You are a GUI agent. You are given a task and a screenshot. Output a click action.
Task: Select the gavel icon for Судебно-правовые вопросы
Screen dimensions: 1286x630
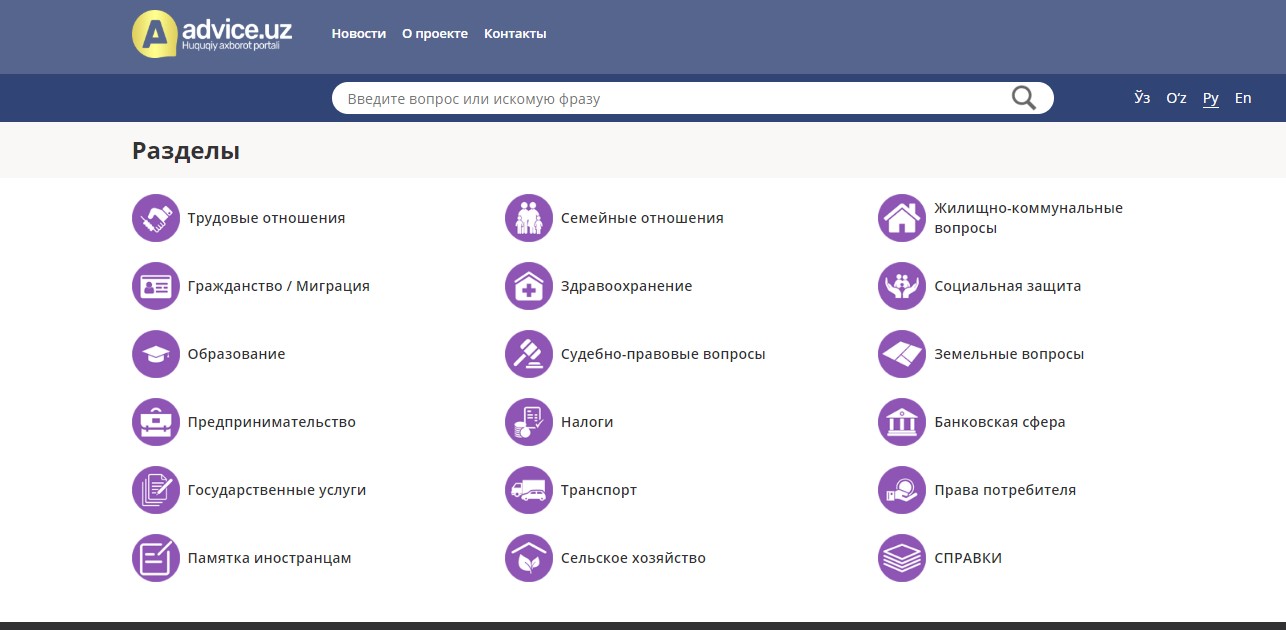click(x=528, y=354)
